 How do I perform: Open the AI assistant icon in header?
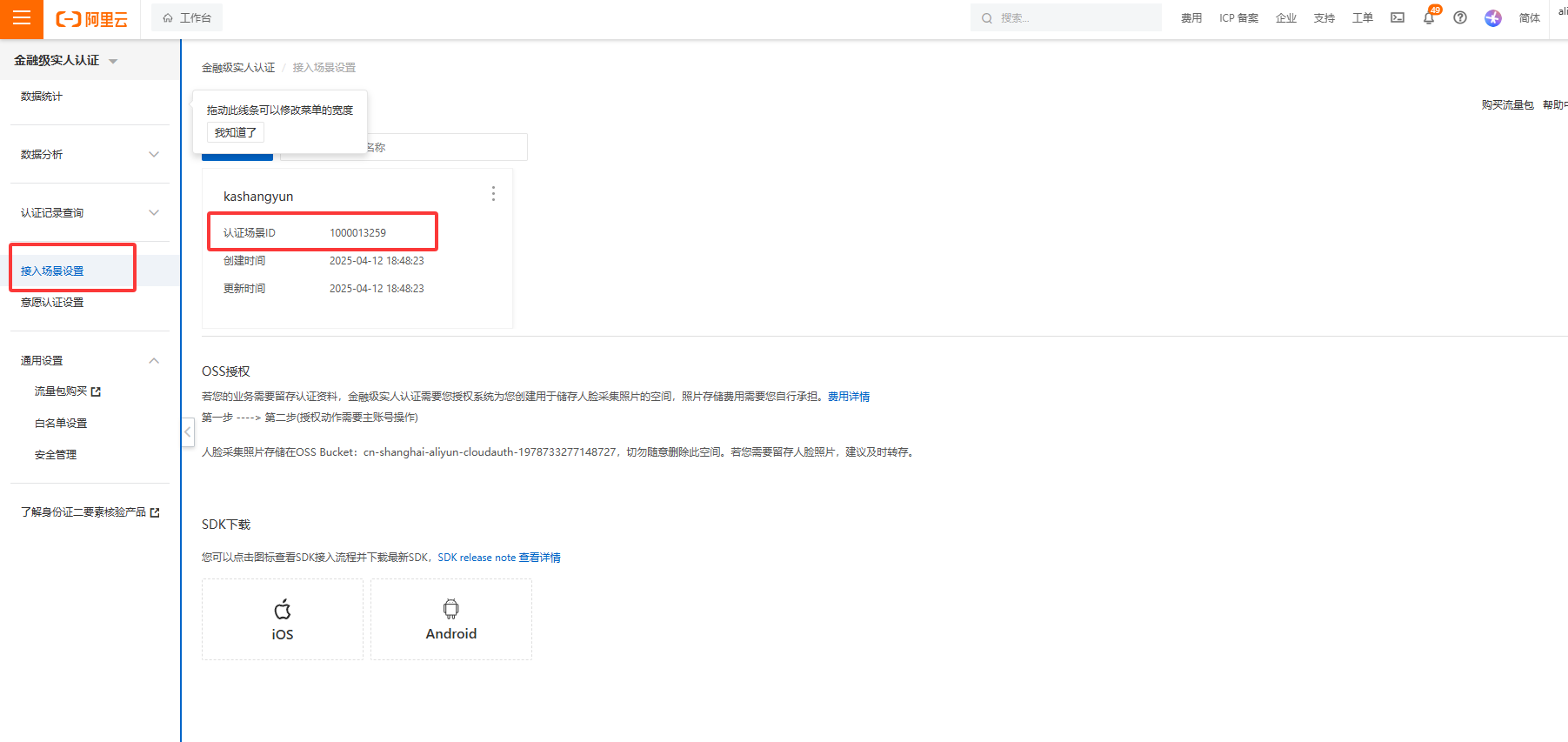(1493, 18)
